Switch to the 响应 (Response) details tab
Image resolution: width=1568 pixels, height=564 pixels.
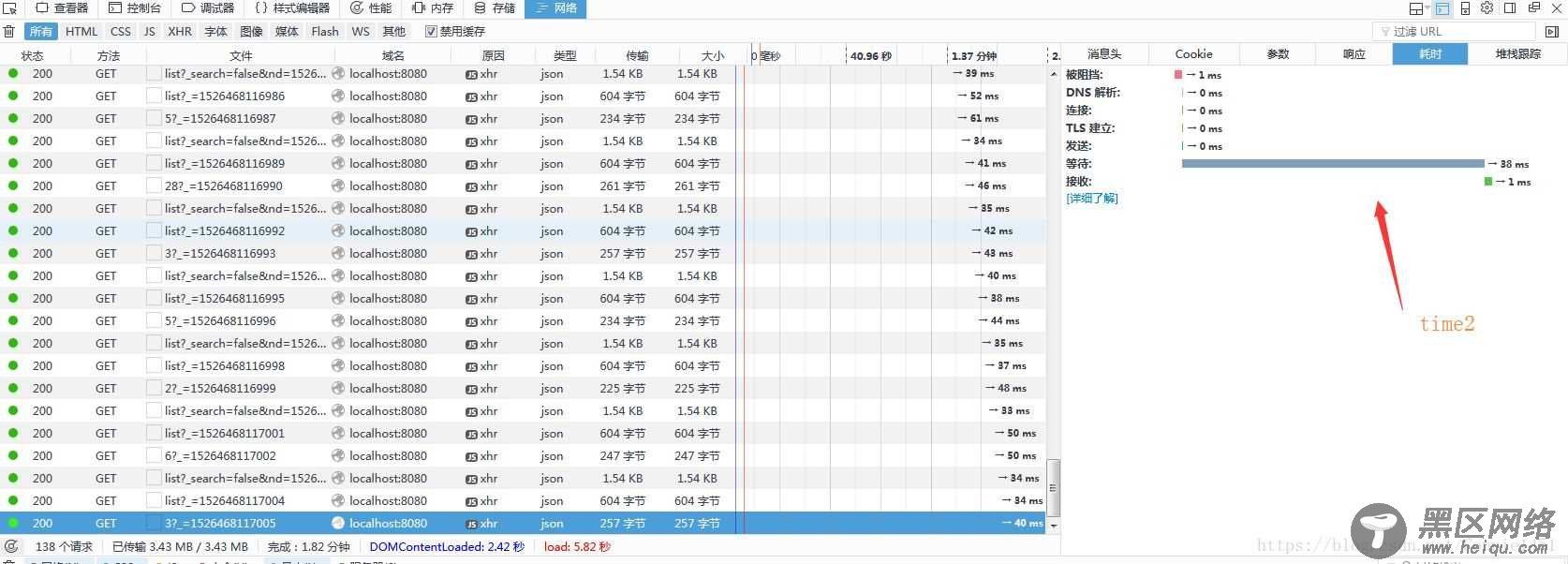click(1354, 54)
